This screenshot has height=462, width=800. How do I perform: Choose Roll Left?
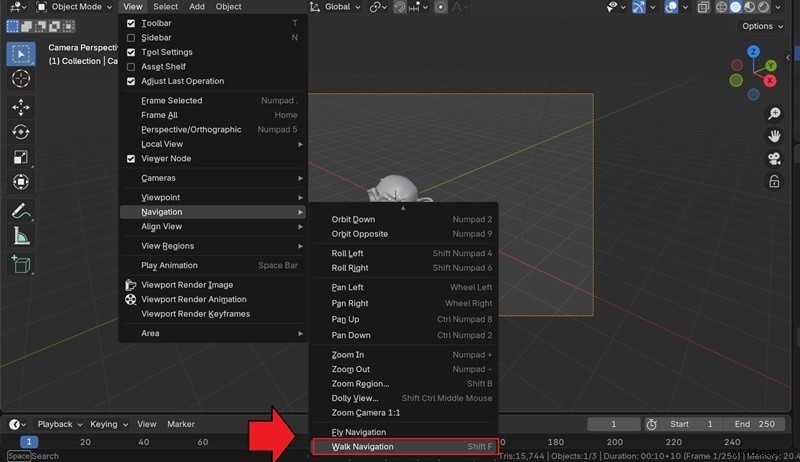click(405, 253)
